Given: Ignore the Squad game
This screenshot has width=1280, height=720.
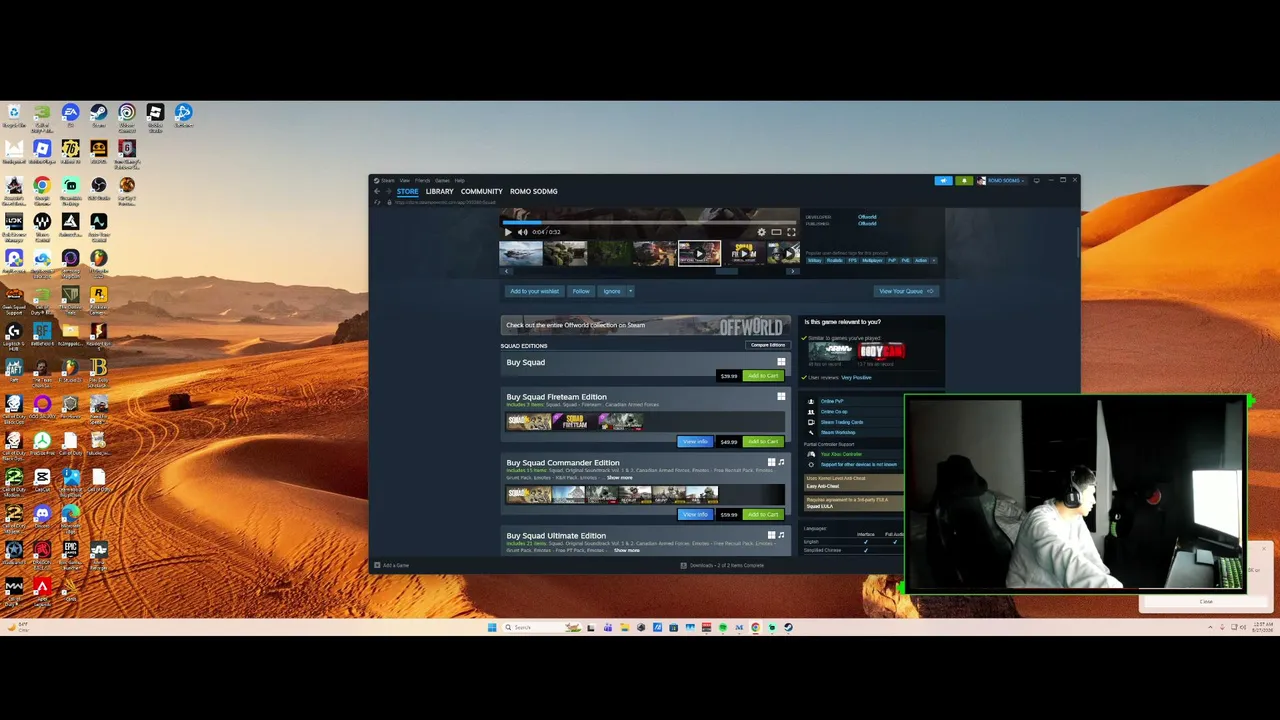Looking at the screenshot, I should point(611,291).
